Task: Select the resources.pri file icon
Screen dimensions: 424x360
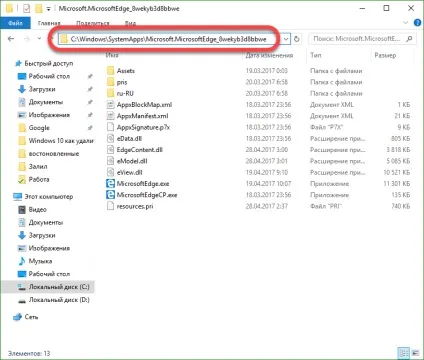Action: pyautogui.click(x=111, y=206)
